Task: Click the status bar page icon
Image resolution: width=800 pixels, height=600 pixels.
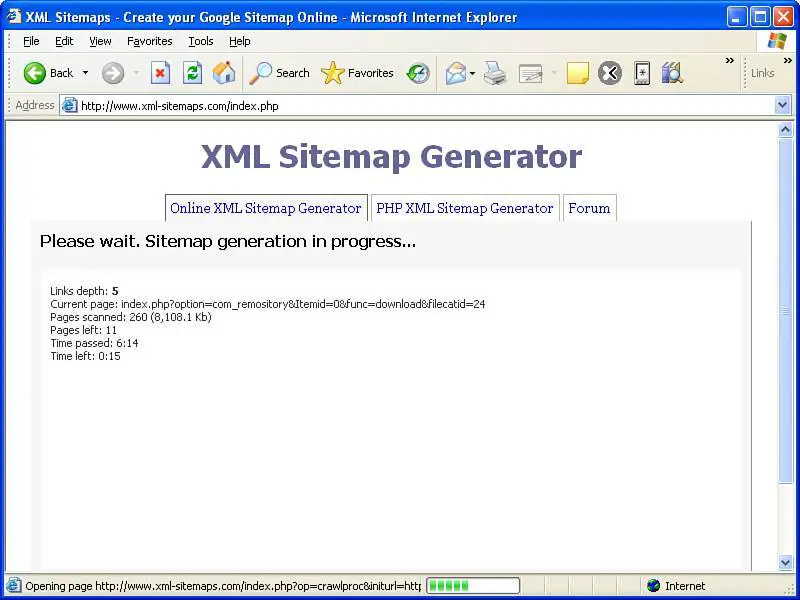Action: (x=13, y=586)
